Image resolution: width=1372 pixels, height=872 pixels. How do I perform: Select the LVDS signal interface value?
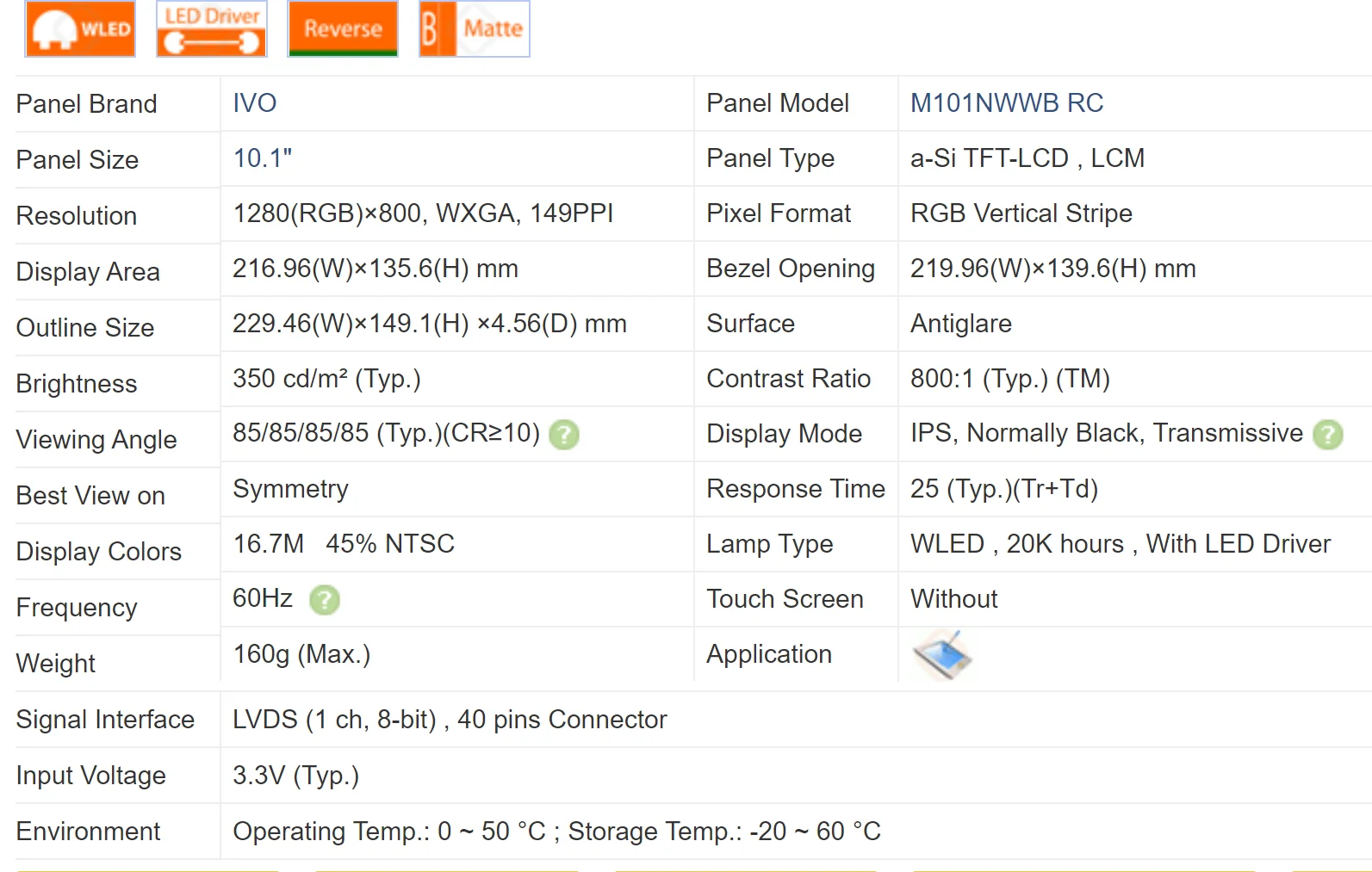(x=450, y=720)
